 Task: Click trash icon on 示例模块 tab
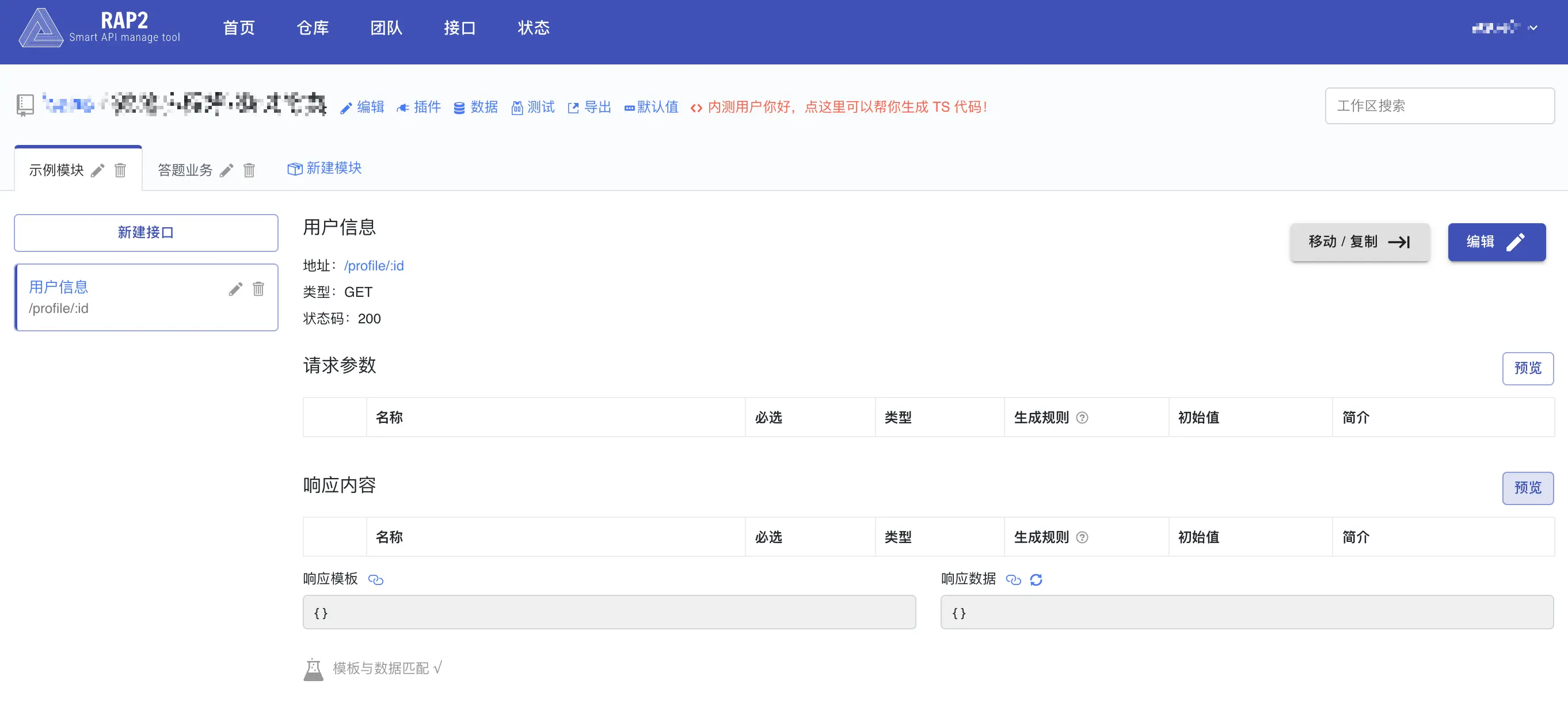(x=120, y=170)
